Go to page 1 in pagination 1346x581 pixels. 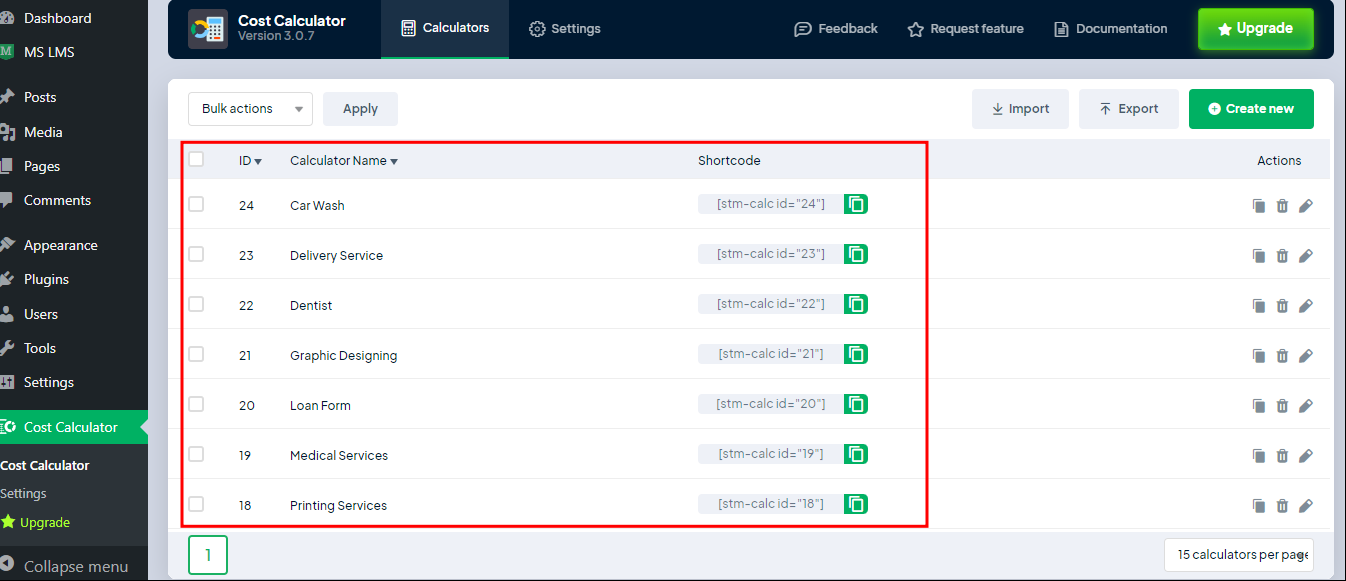[x=208, y=555]
